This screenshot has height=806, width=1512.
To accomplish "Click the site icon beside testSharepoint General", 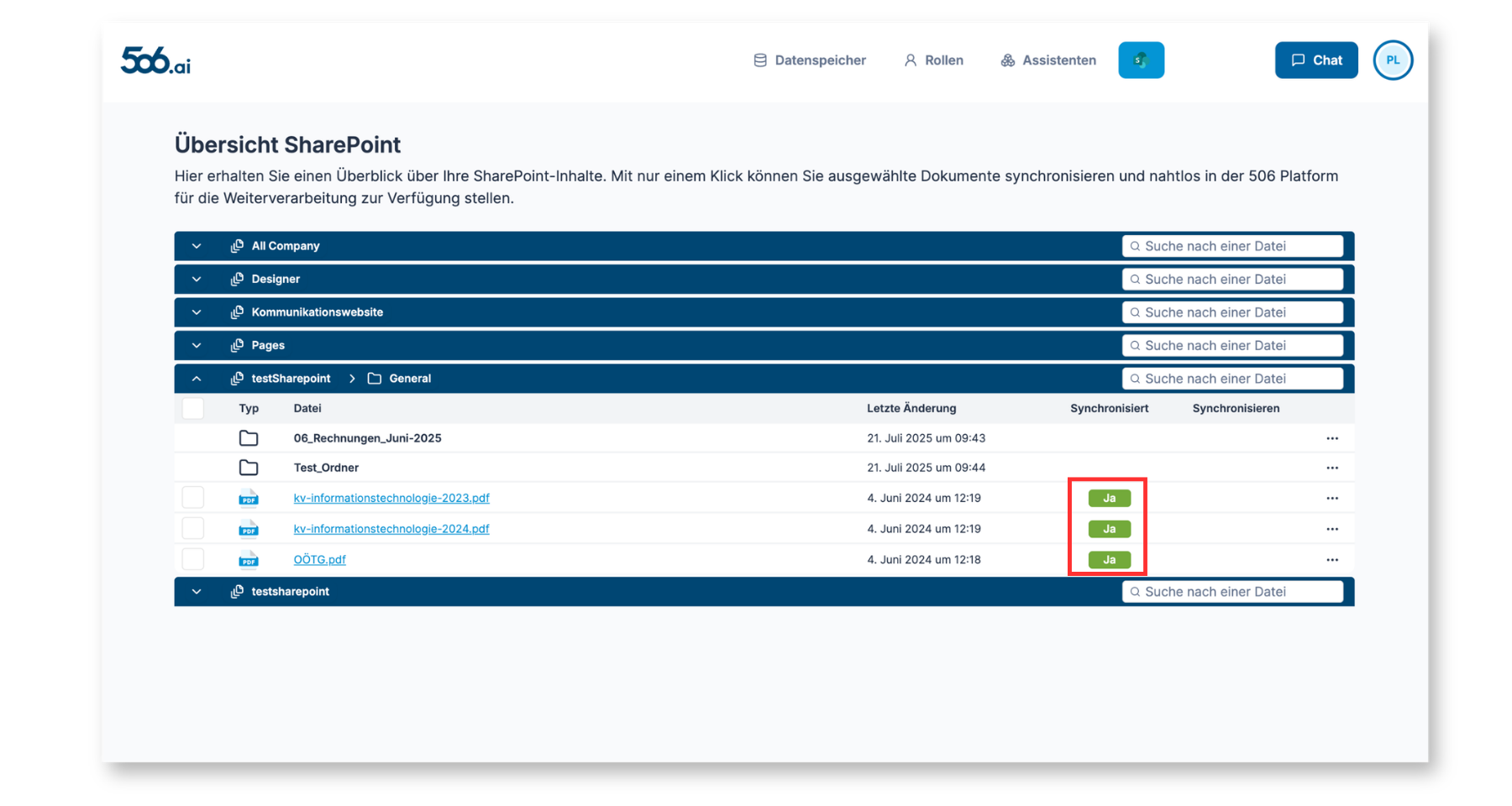I will tap(237, 379).
